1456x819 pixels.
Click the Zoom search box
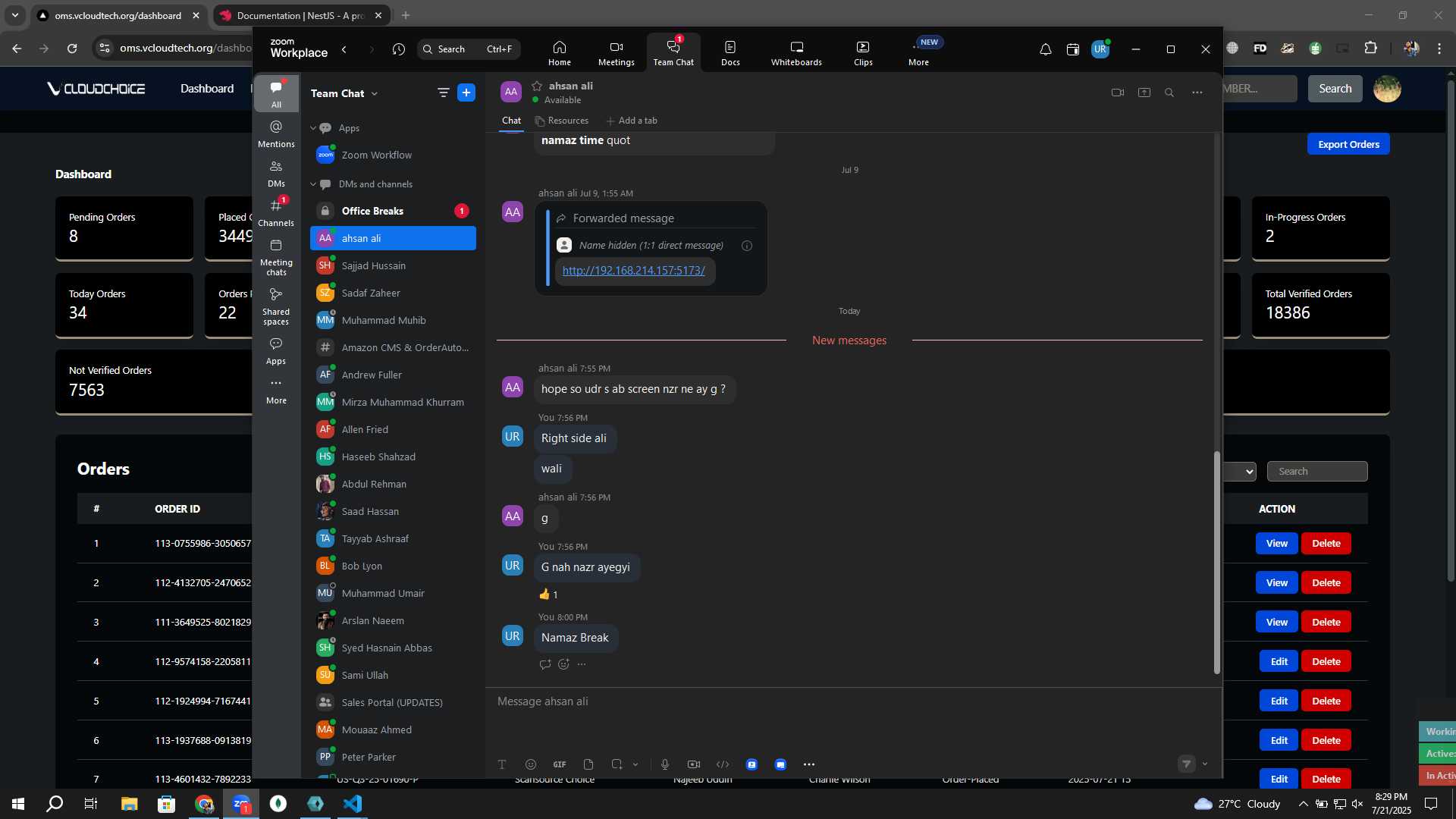[x=469, y=49]
